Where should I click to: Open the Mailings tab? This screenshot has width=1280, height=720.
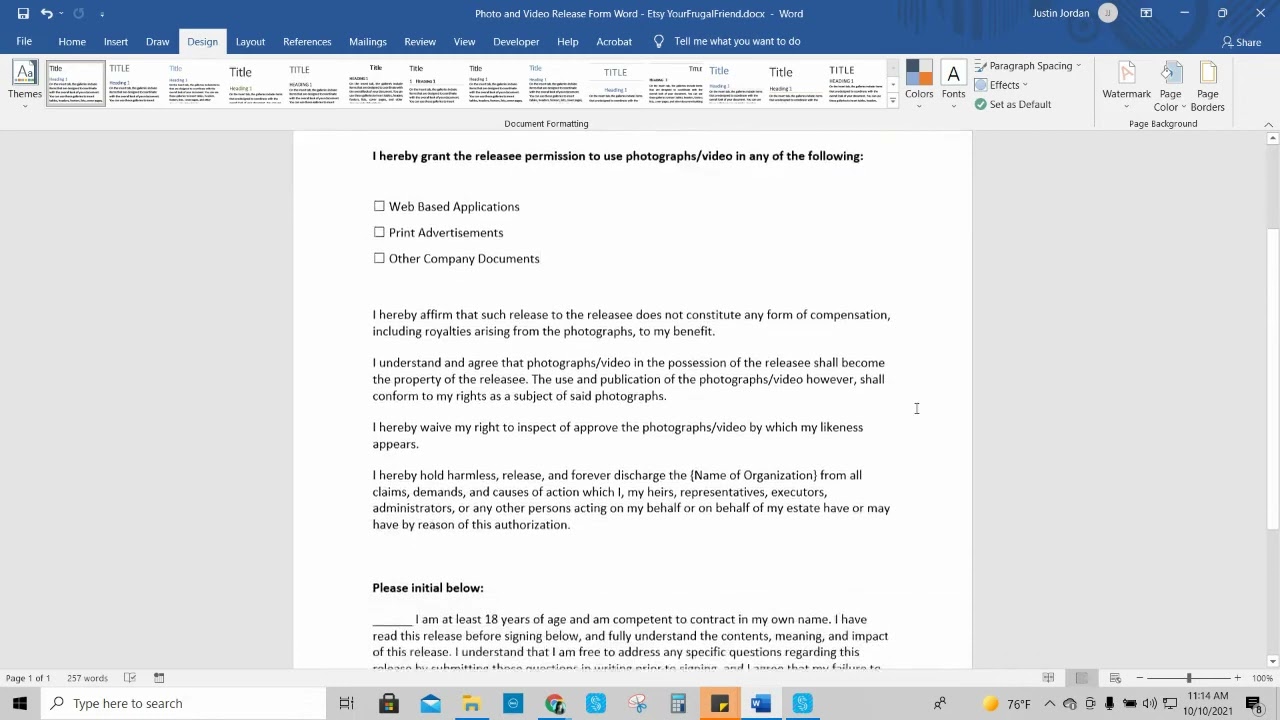click(367, 41)
